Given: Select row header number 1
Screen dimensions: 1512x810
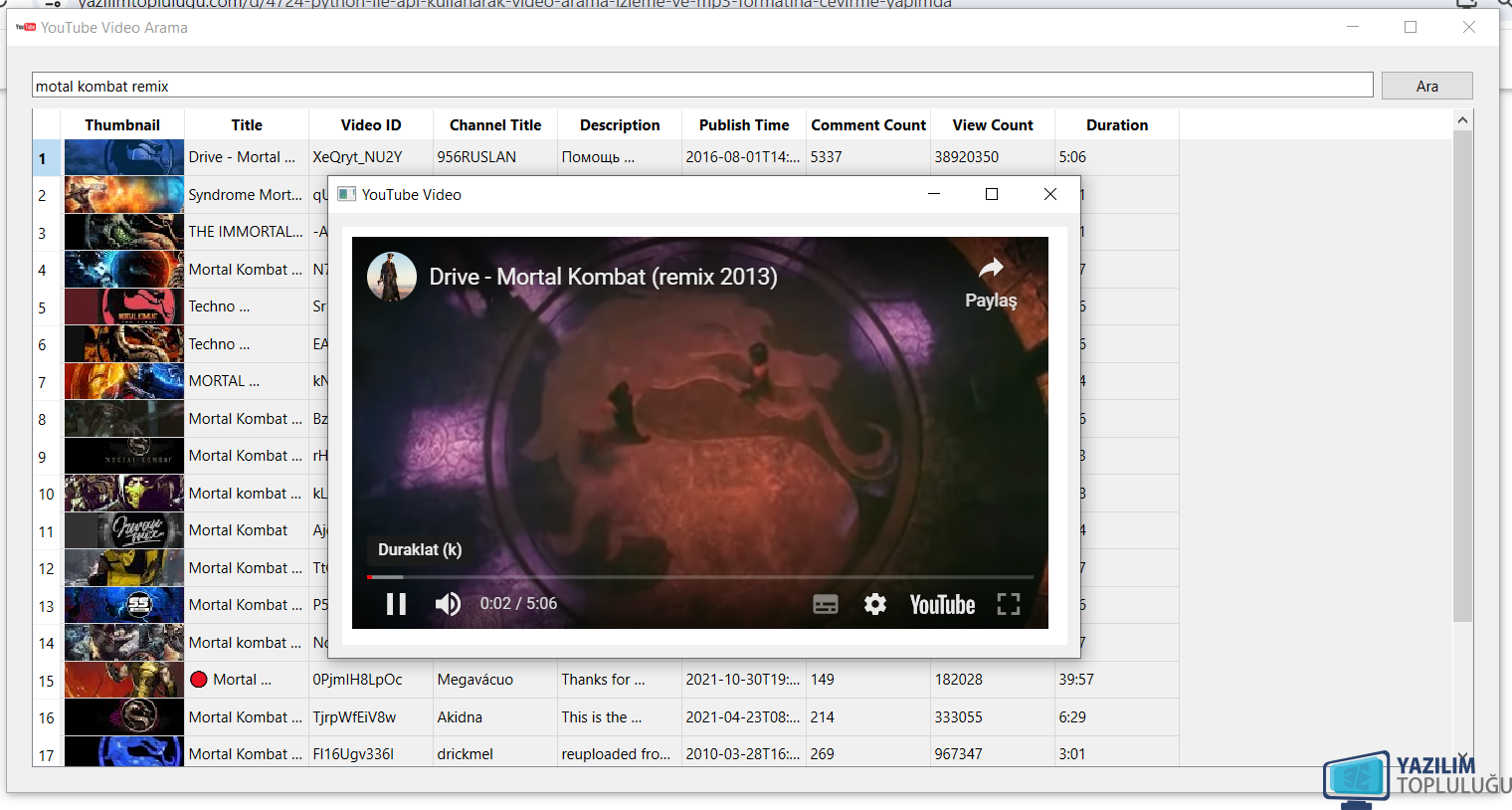Looking at the screenshot, I should coord(46,157).
